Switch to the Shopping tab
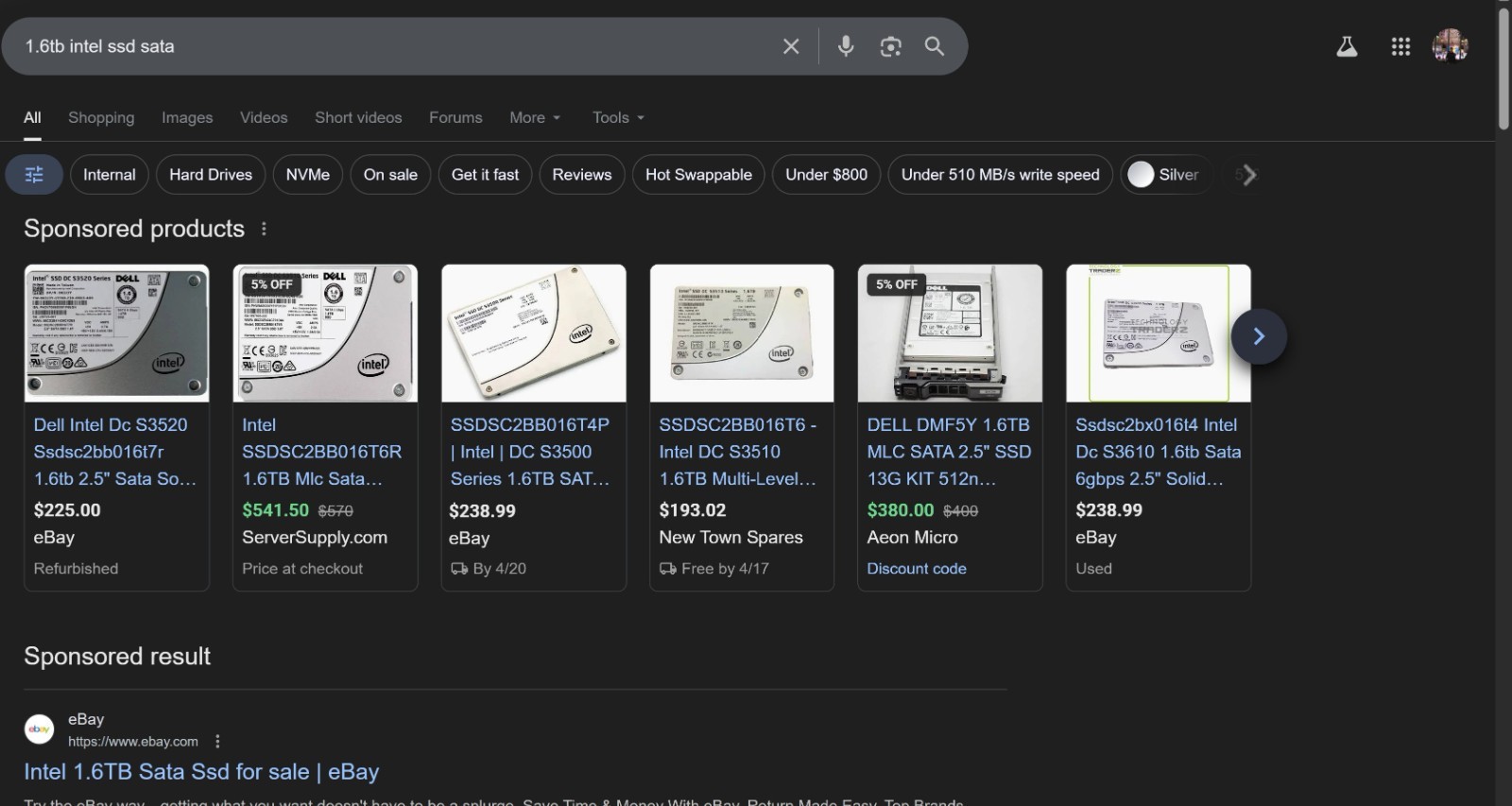The image size is (1512, 806). point(101,117)
